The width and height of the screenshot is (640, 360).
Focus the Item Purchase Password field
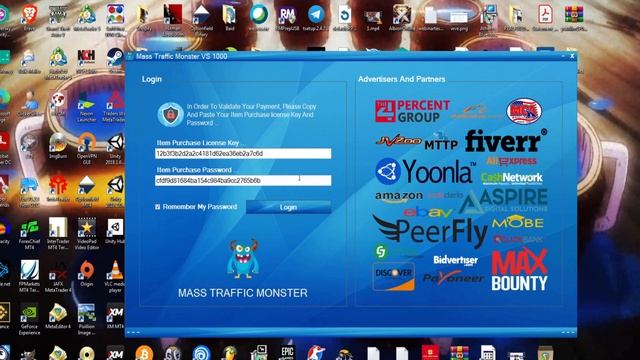click(243, 180)
